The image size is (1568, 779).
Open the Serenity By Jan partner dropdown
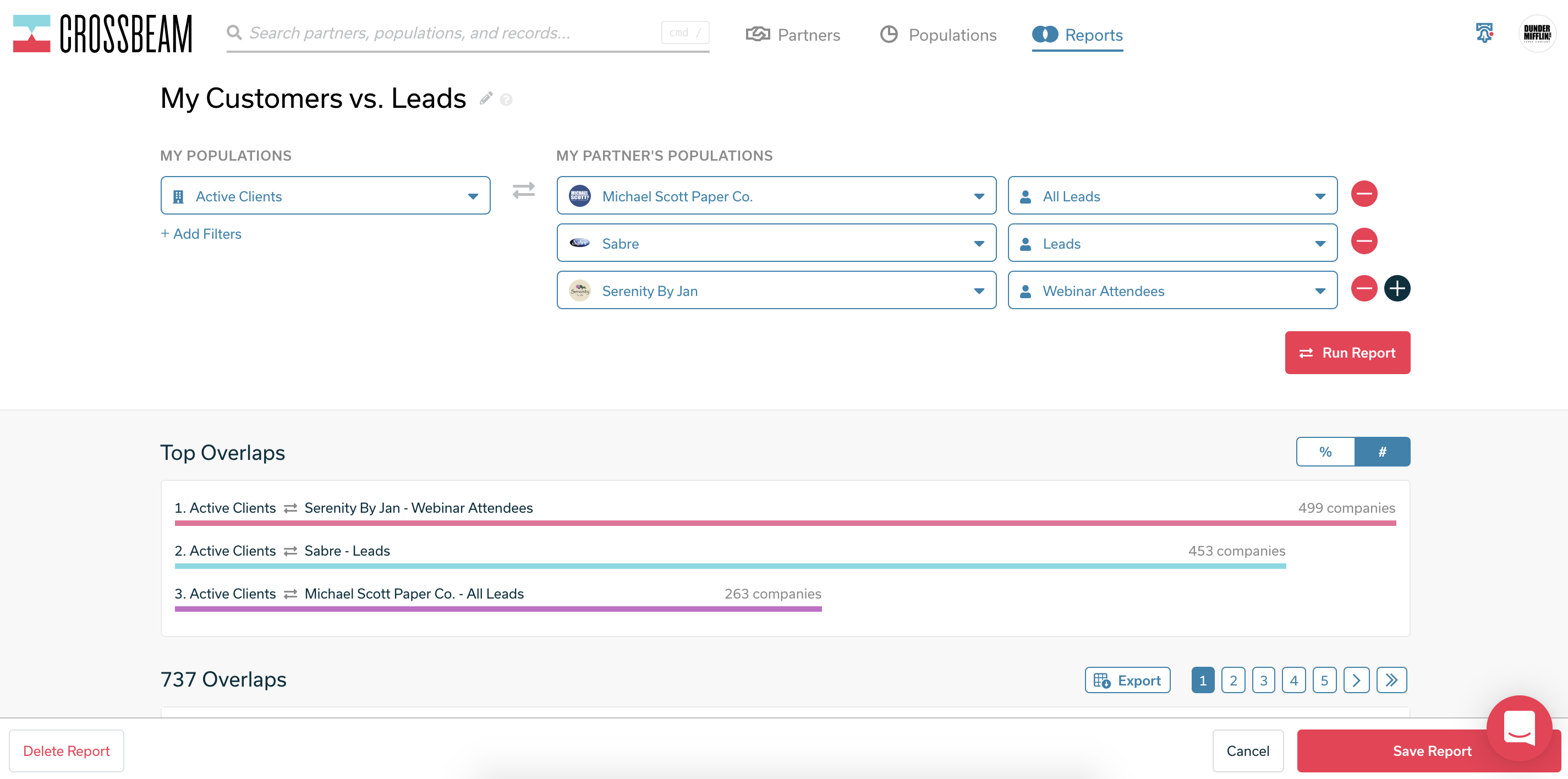click(x=776, y=291)
